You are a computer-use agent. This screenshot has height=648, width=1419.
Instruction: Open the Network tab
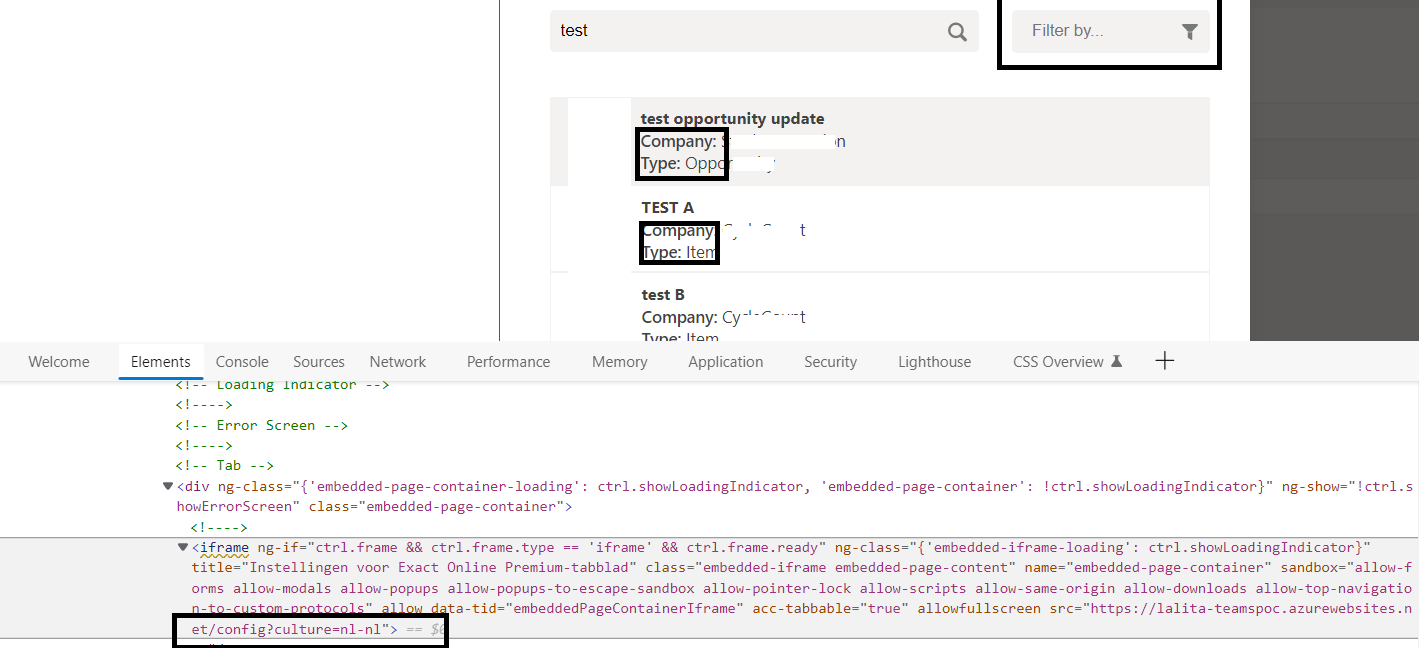(x=398, y=362)
